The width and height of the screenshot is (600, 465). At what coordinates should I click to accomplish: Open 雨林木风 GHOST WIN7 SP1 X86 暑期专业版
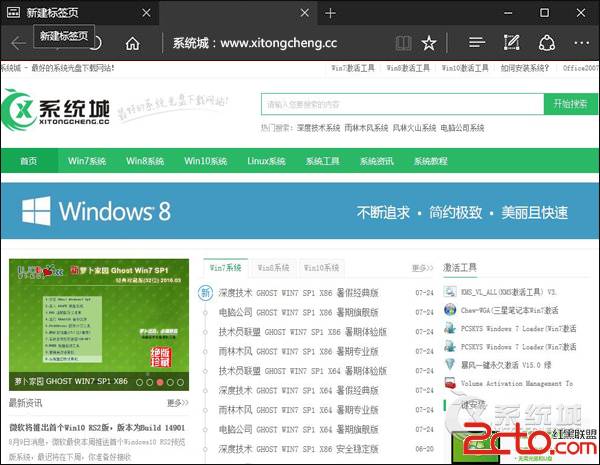(x=298, y=351)
